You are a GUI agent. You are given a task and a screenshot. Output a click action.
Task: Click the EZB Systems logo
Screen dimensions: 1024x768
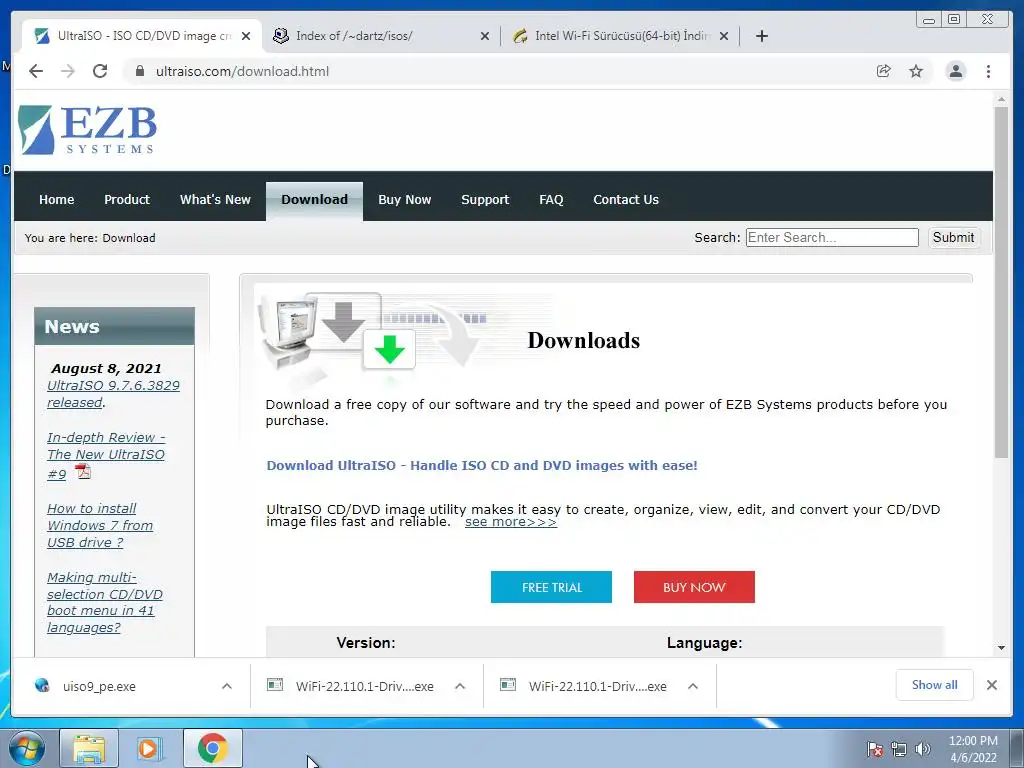coord(88,130)
